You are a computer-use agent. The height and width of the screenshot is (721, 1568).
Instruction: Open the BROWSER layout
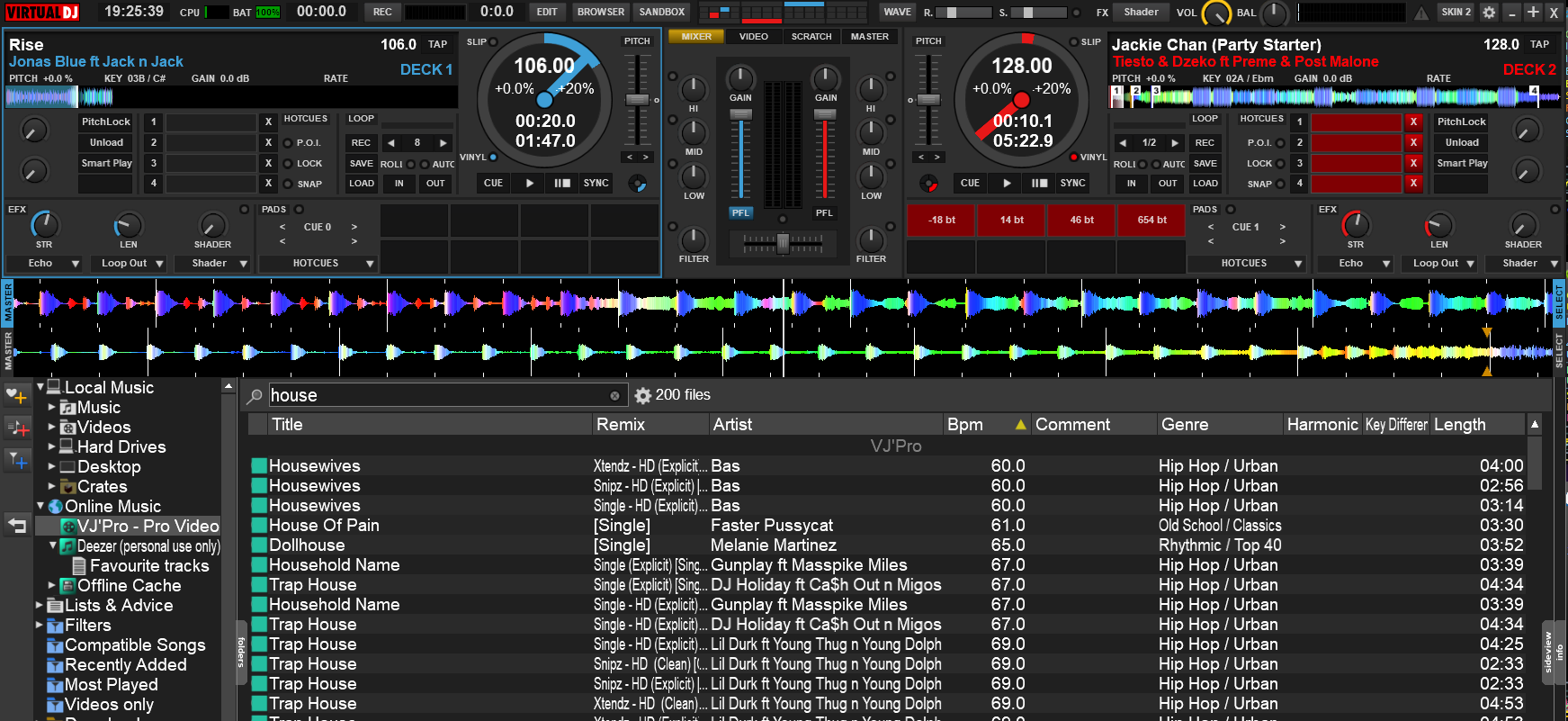coord(601,12)
